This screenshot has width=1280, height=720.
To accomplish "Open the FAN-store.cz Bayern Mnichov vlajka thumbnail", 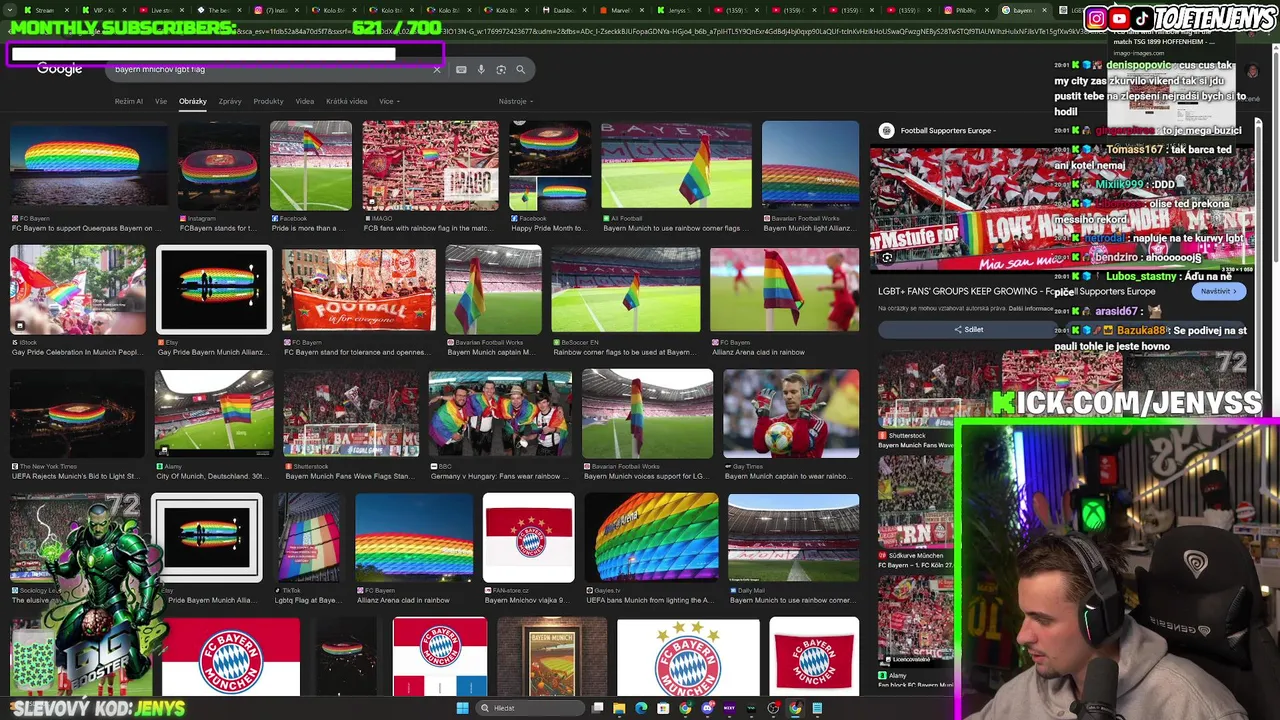I will [x=529, y=537].
